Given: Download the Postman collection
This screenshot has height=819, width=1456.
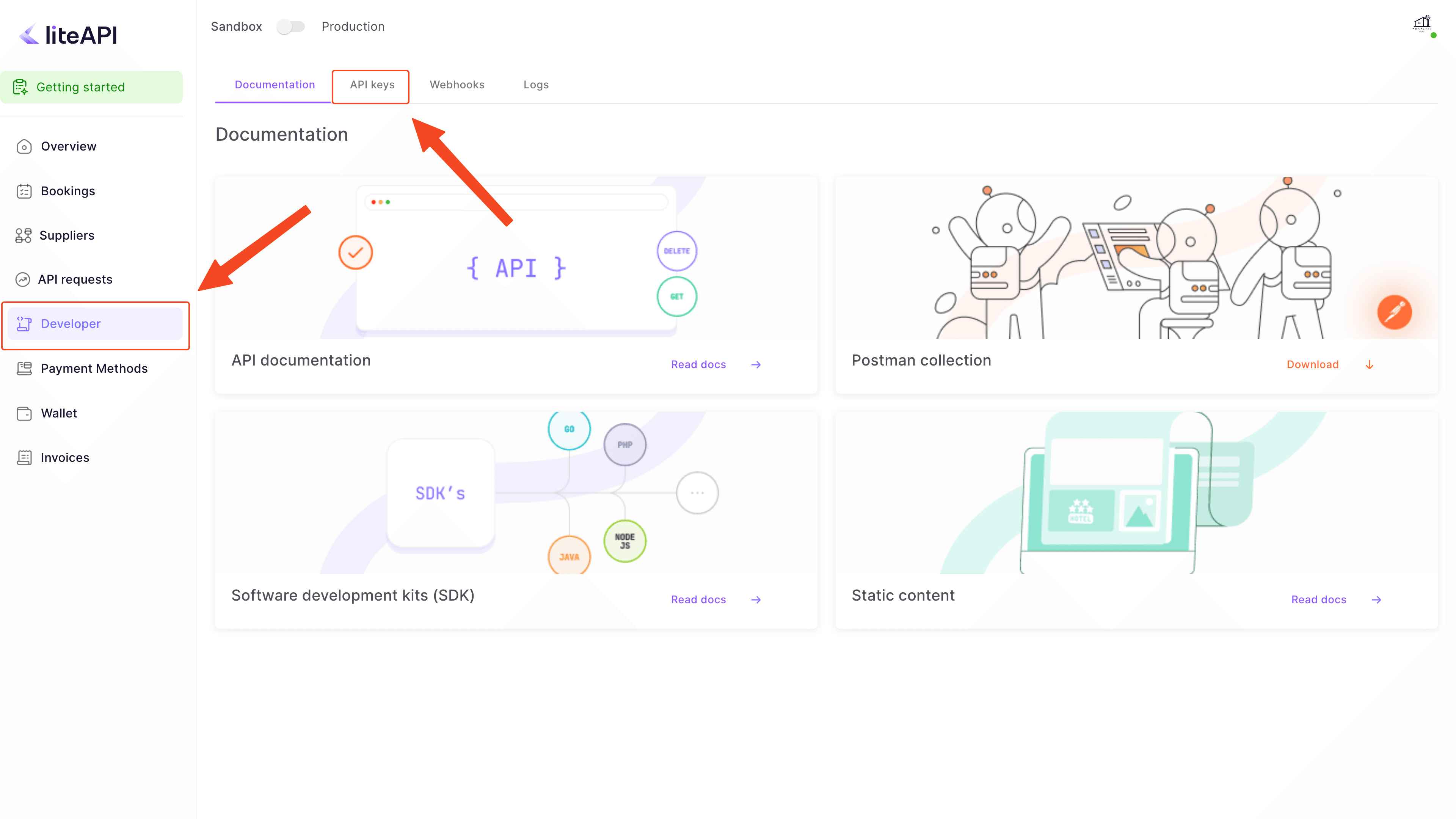Looking at the screenshot, I should click(1312, 364).
